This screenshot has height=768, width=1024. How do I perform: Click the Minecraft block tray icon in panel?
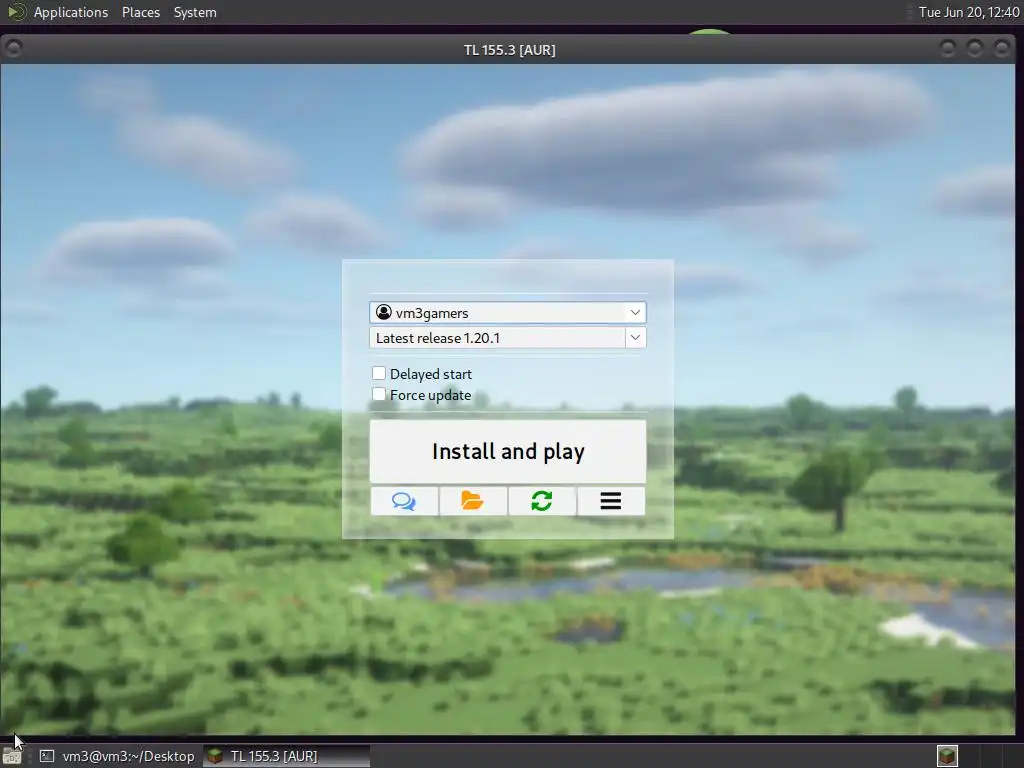(x=947, y=756)
